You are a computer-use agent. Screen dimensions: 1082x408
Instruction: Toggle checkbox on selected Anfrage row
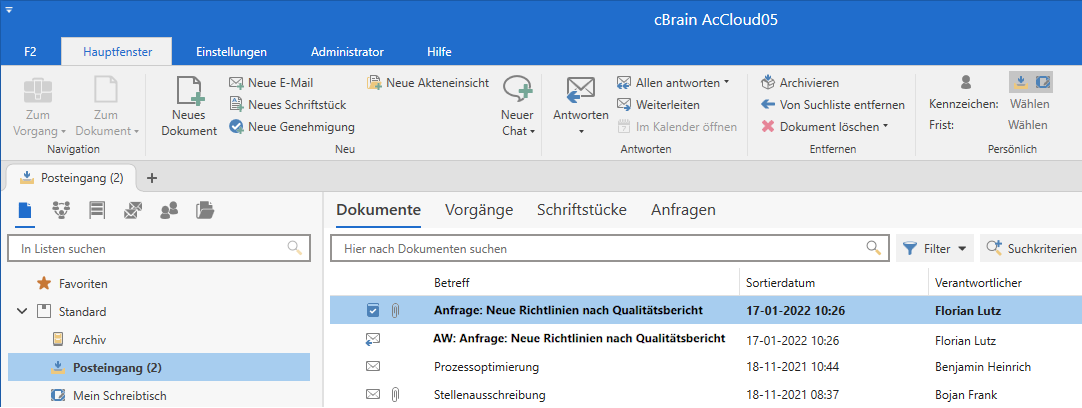tap(373, 311)
